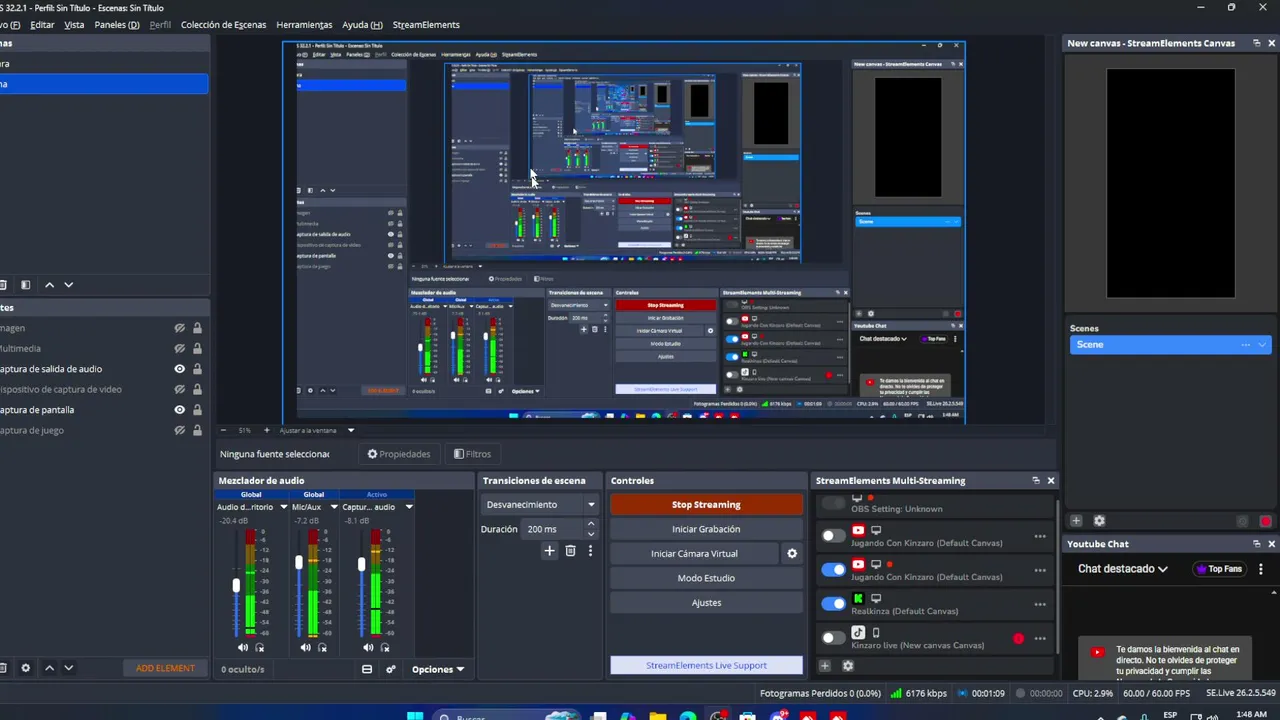
Task: Switch audio mixer layout view
Action: pos(367,669)
